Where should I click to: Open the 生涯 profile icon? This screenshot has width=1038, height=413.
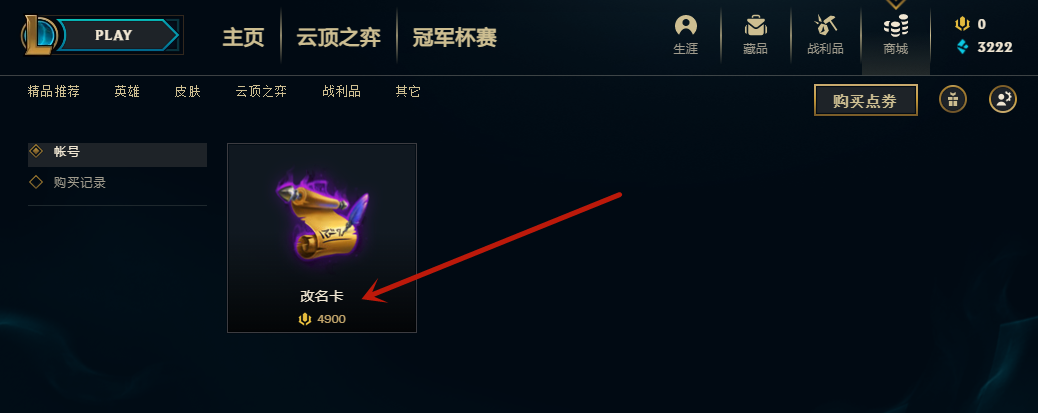[x=686, y=26]
